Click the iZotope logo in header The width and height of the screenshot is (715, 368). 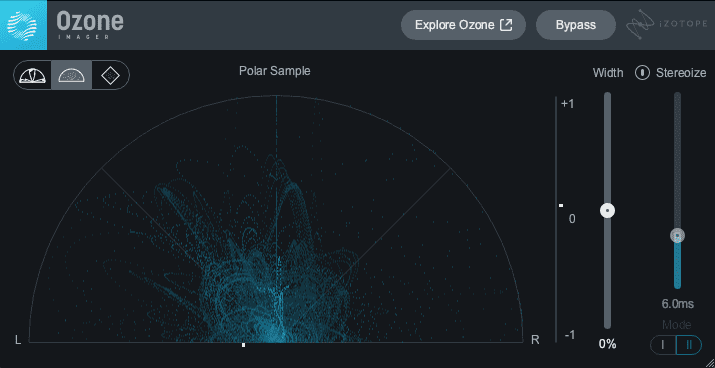point(667,24)
